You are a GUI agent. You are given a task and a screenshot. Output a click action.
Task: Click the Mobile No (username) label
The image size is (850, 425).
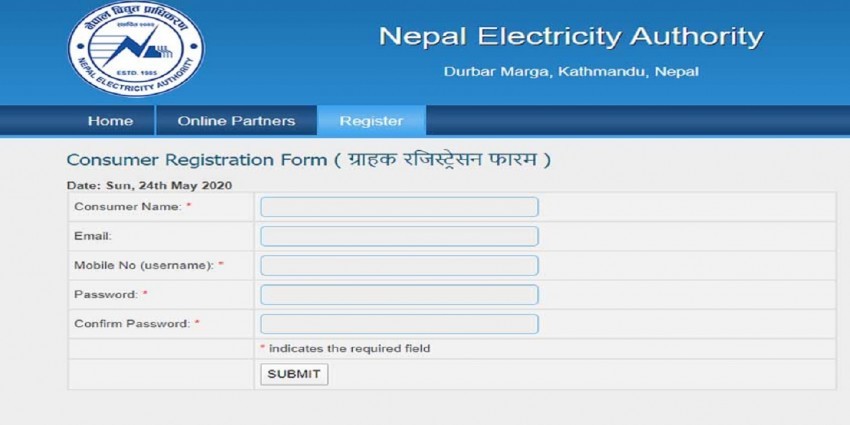coord(145,266)
